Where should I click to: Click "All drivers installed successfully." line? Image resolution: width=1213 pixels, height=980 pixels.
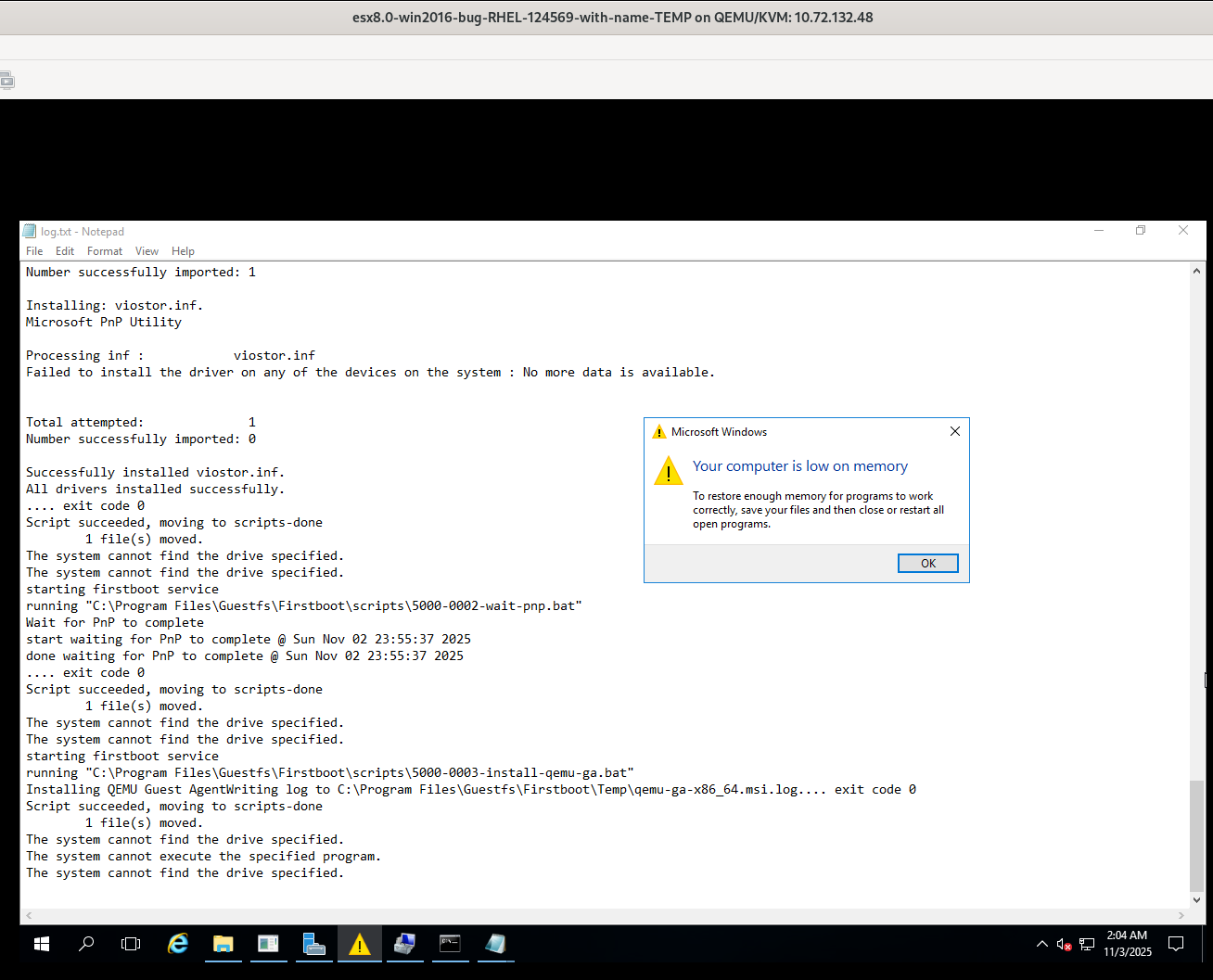click(155, 489)
